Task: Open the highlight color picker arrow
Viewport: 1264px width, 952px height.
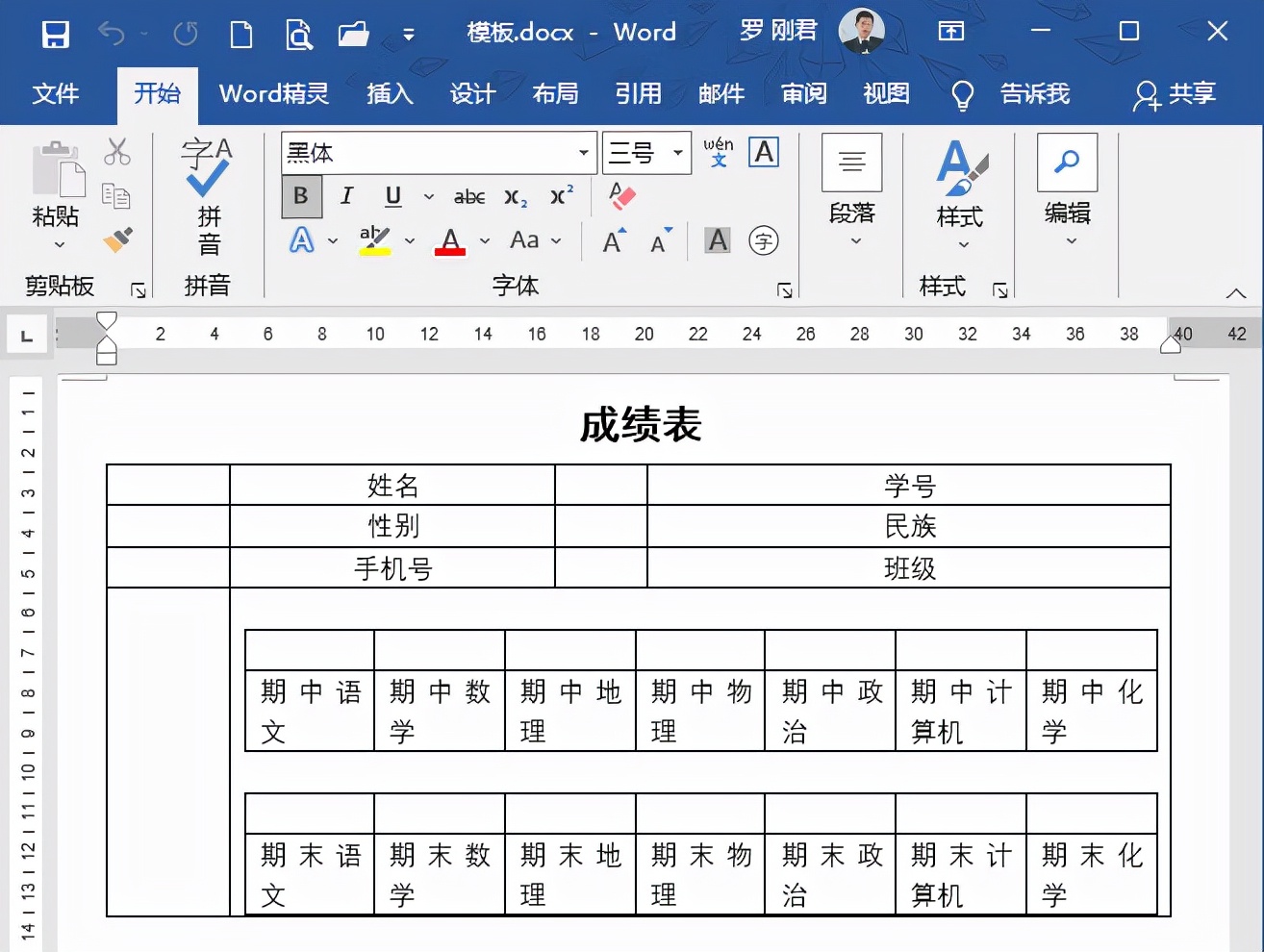Action: pos(410,240)
